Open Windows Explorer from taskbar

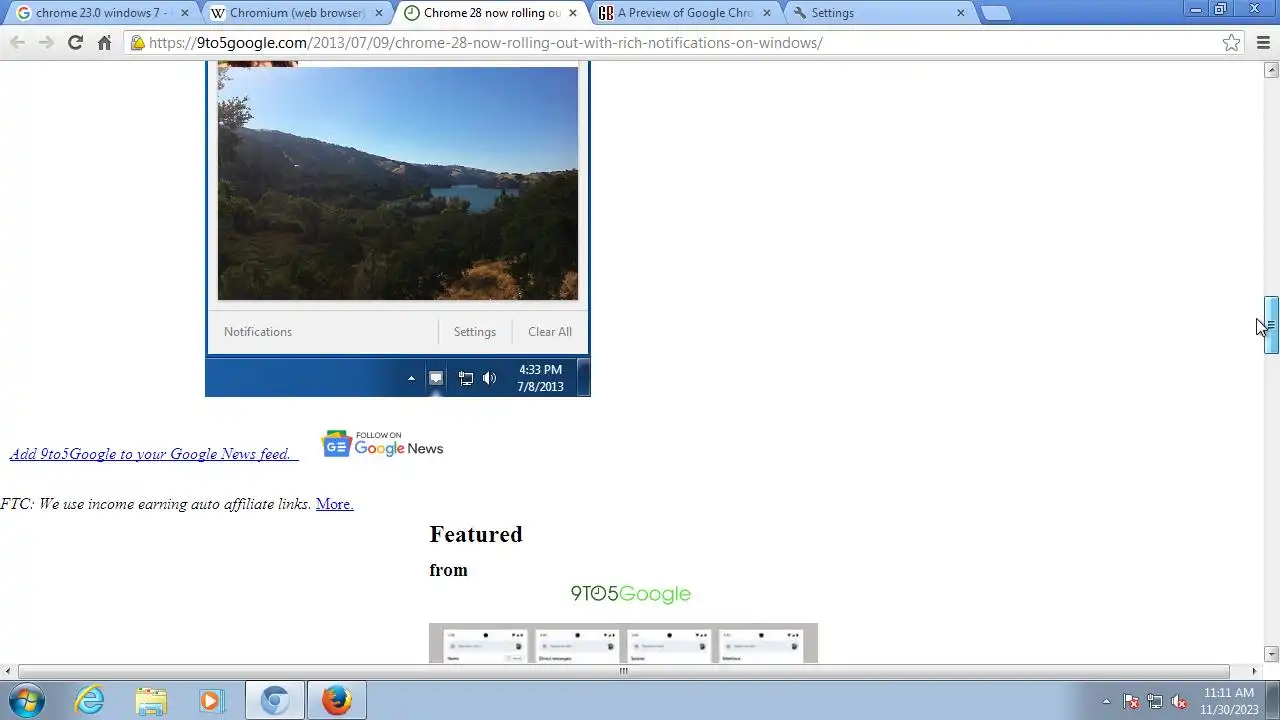point(150,701)
